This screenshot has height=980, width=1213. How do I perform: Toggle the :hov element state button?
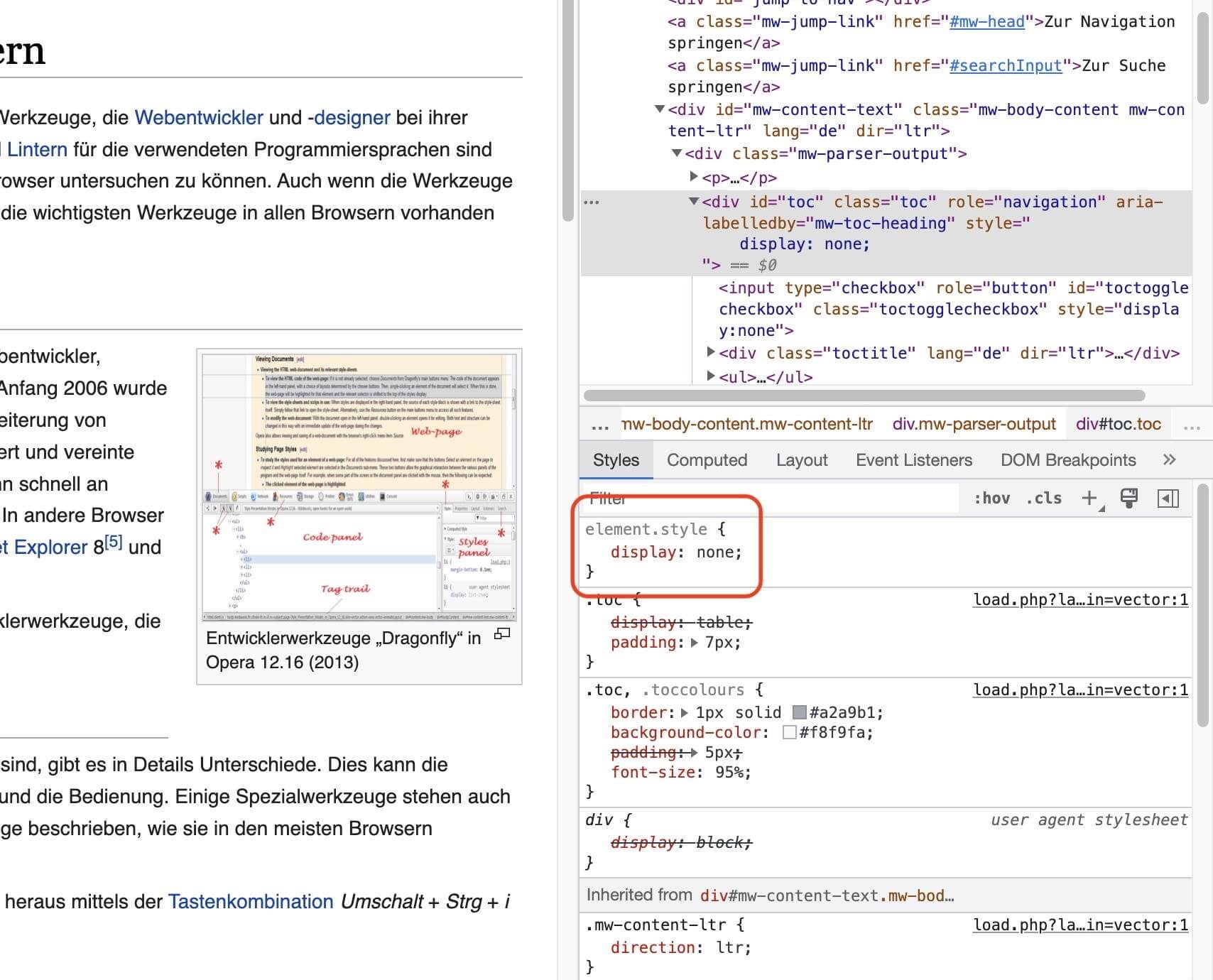(991, 499)
